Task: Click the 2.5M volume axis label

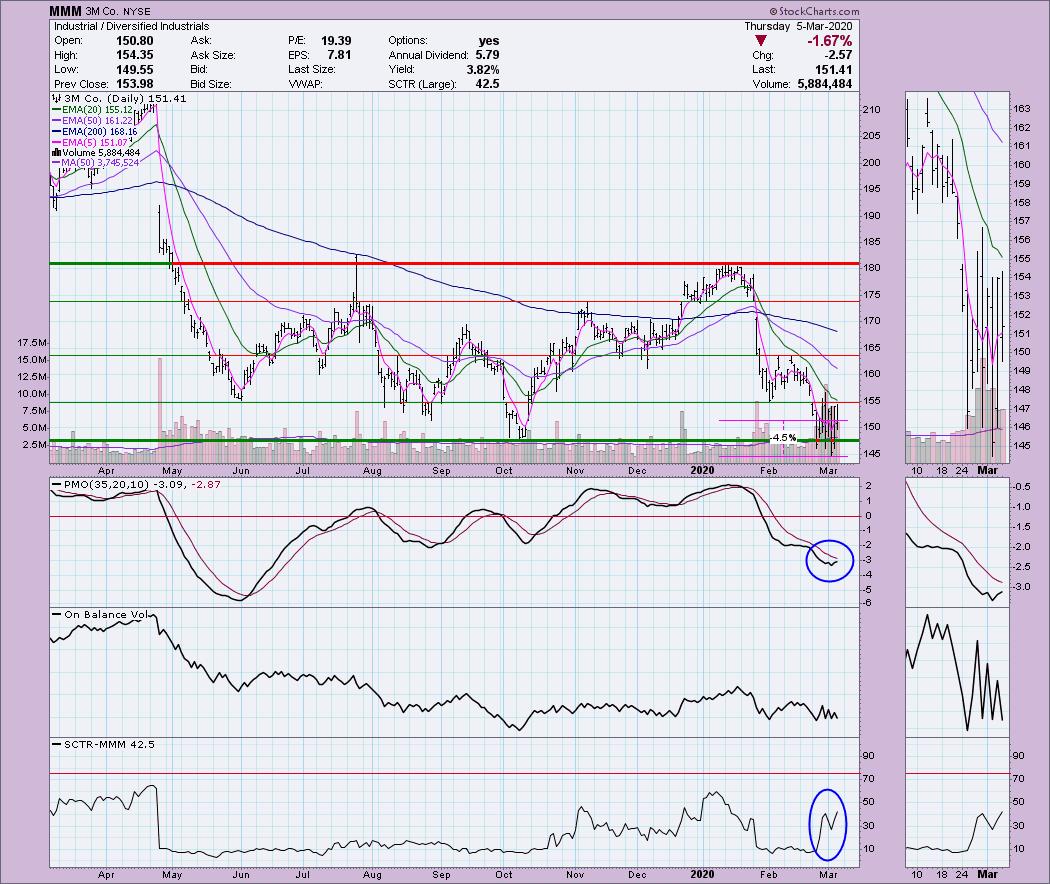Action: point(34,445)
